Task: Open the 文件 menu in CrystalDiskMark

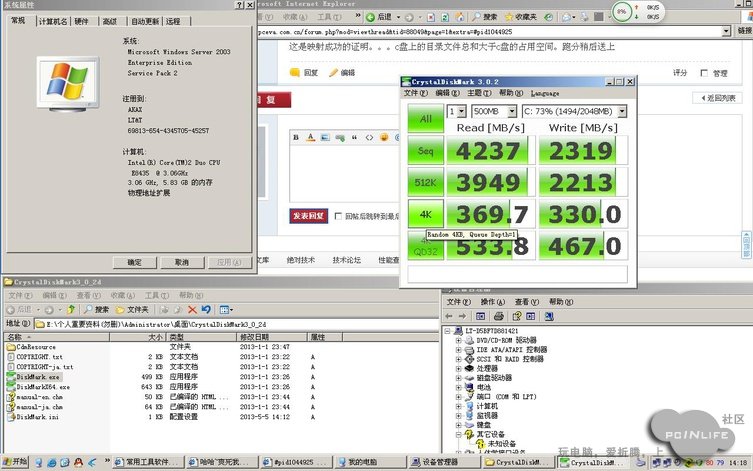Action: click(415, 93)
